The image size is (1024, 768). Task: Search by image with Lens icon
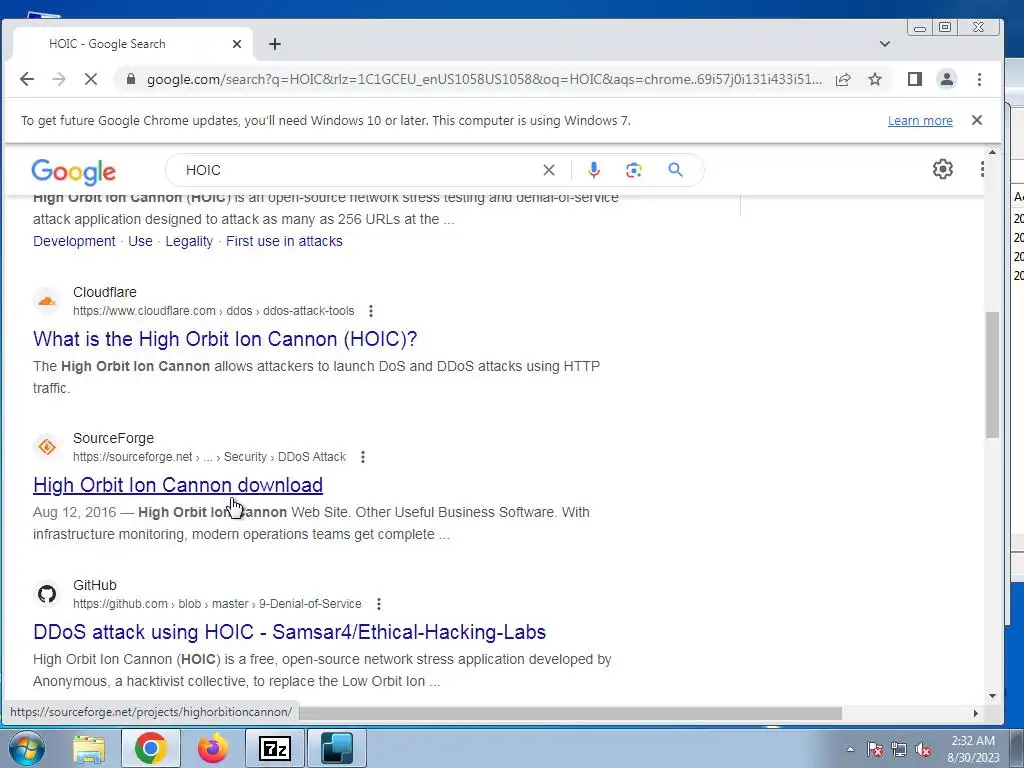(x=633, y=170)
